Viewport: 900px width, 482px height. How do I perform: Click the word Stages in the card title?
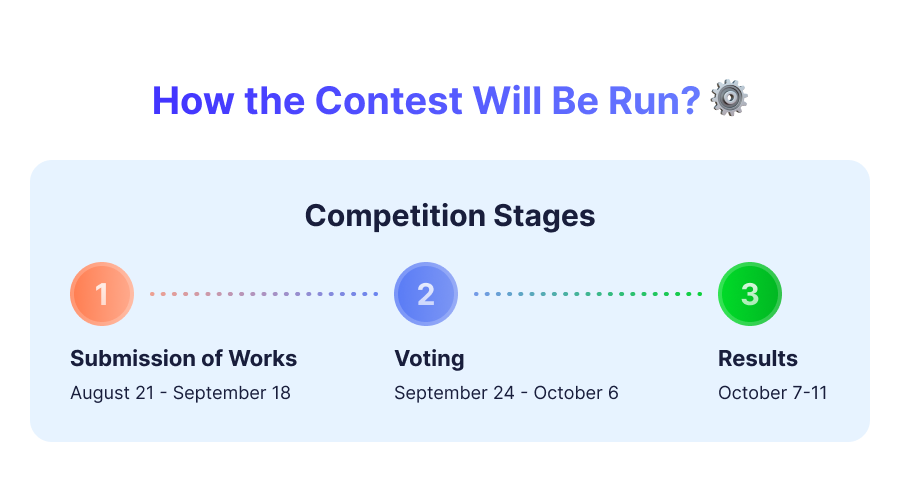[x=544, y=216]
